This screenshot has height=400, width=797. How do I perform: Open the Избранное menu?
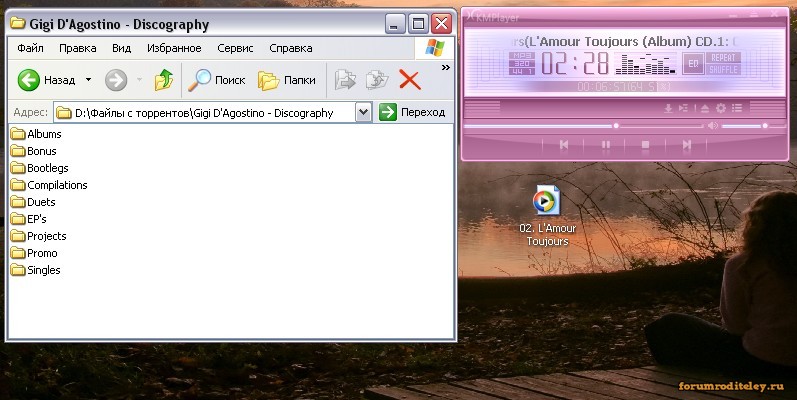(174, 48)
